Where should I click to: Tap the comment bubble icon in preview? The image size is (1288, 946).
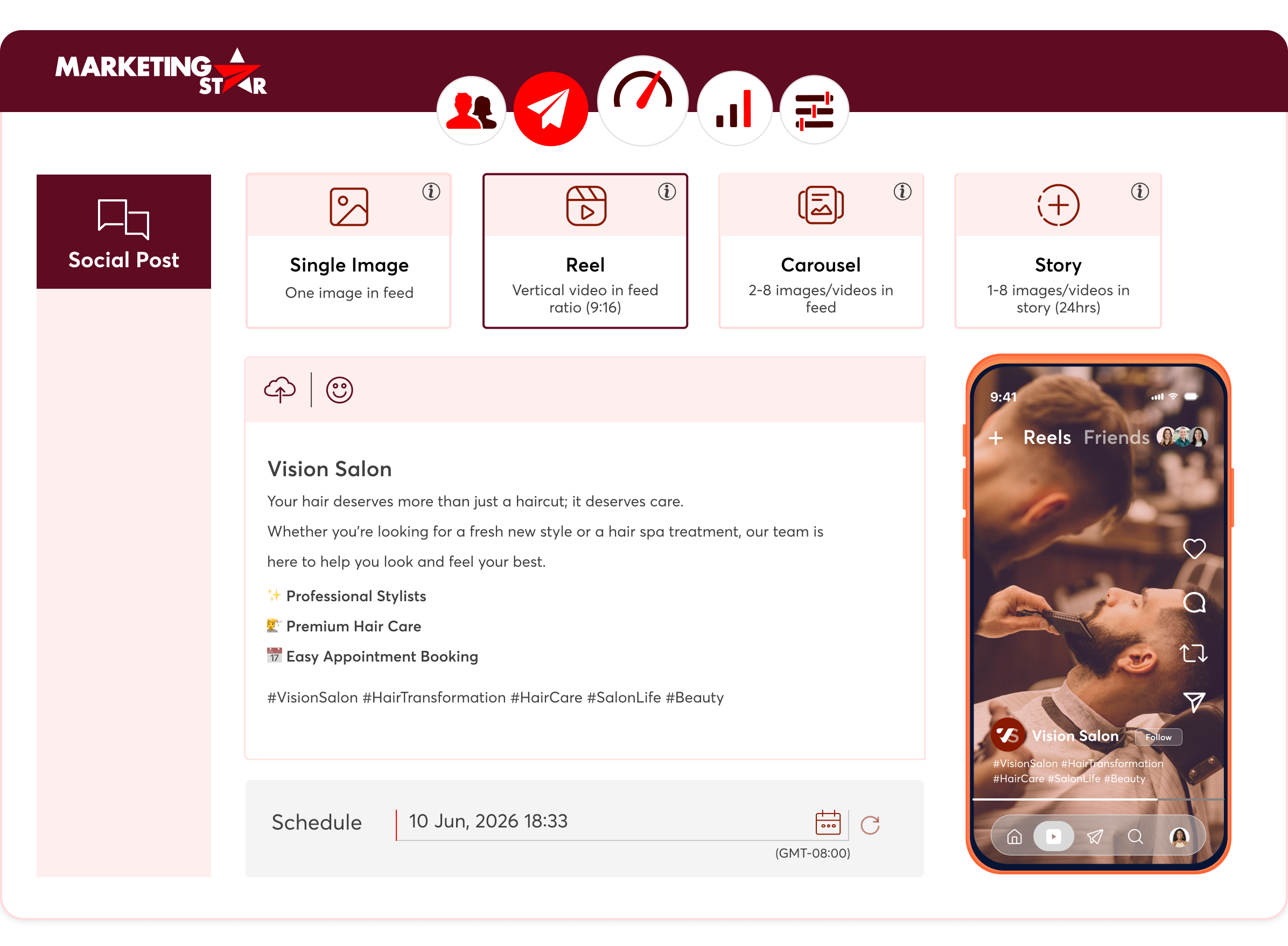(x=1194, y=602)
